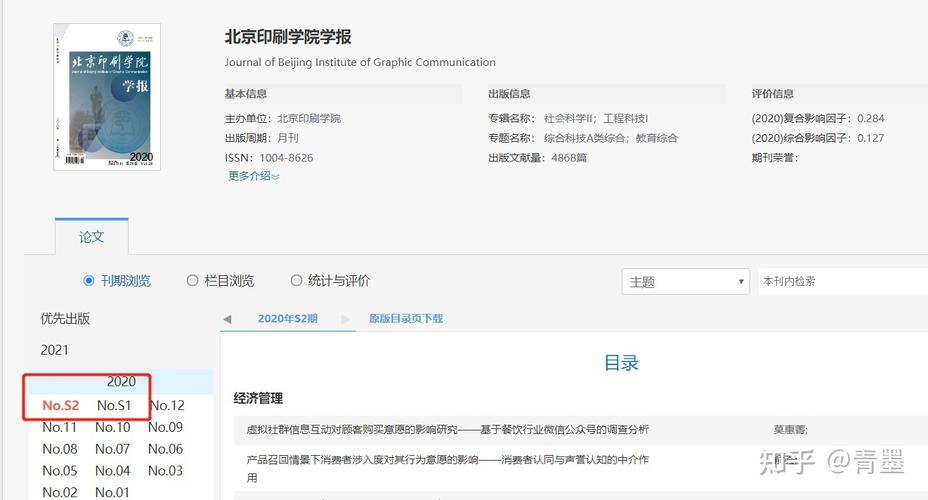Open issue No.06

tap(165, 449)
